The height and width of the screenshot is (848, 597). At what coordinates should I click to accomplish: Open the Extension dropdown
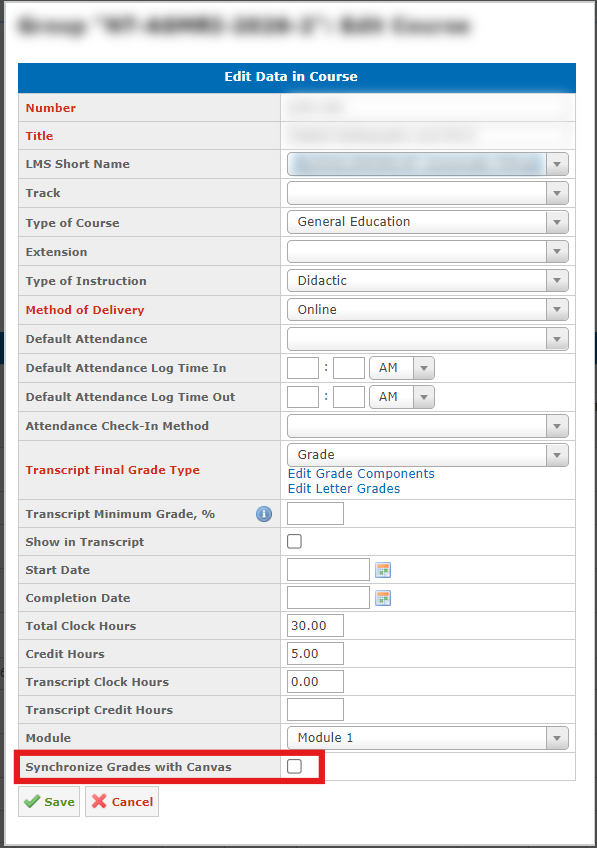[428, 251]
